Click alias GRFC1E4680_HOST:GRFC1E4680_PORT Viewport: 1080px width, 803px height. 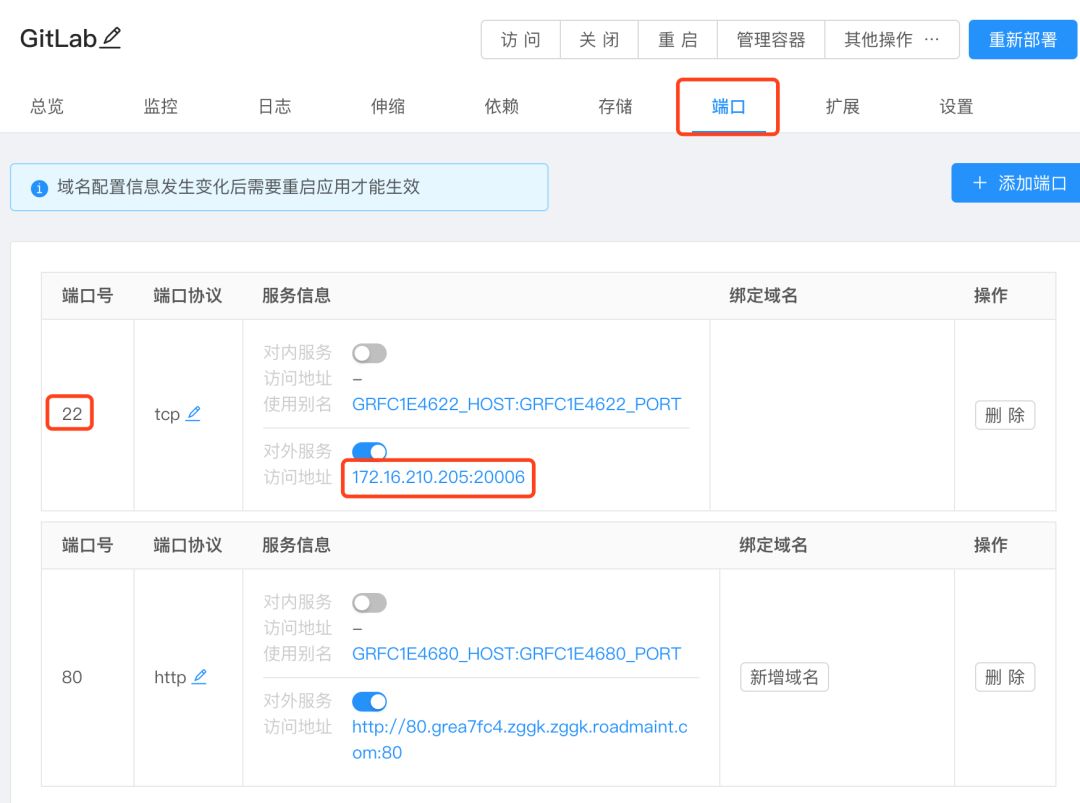pos(517,653)
